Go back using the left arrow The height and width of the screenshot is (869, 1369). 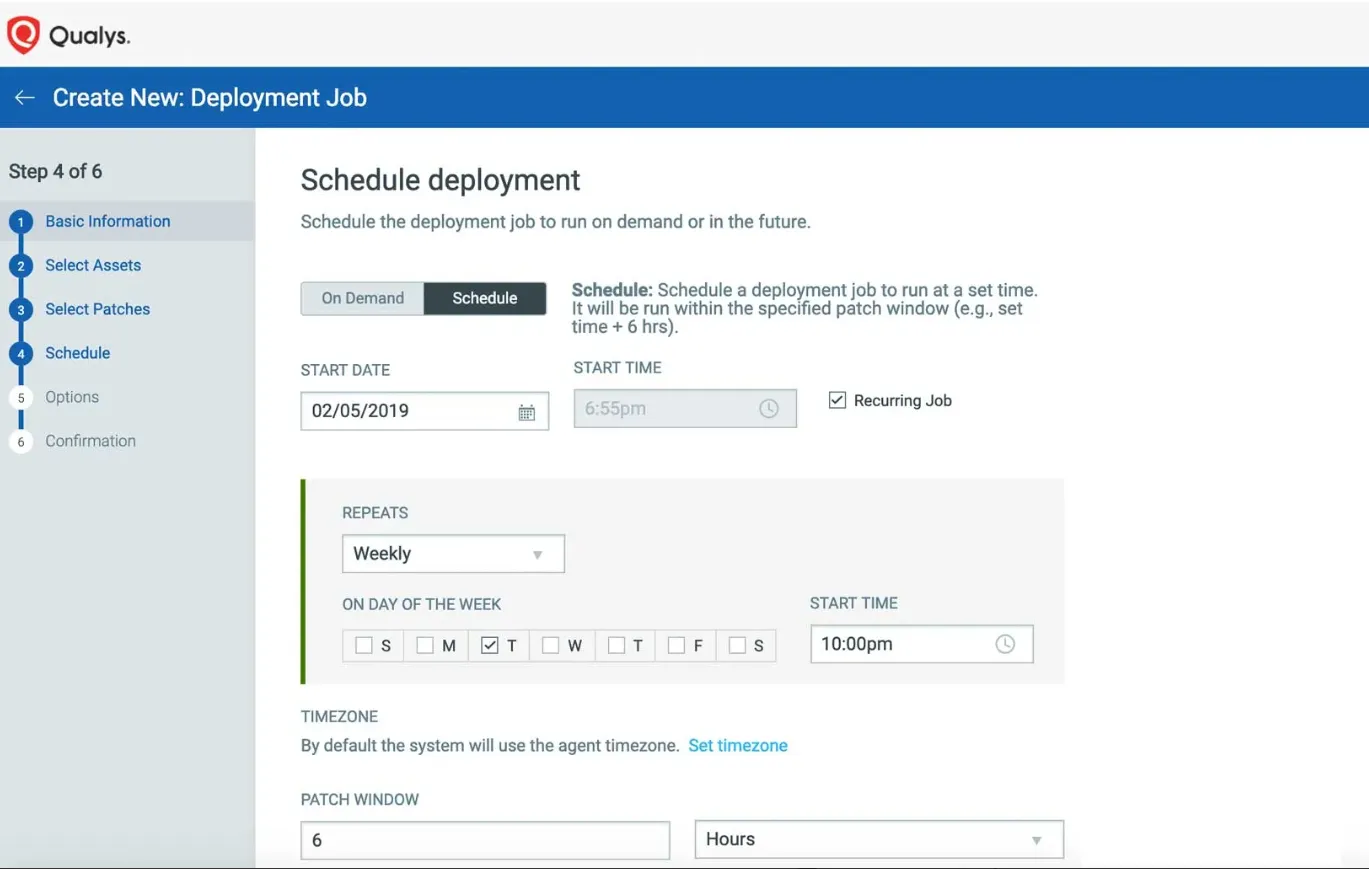[24, 97]
